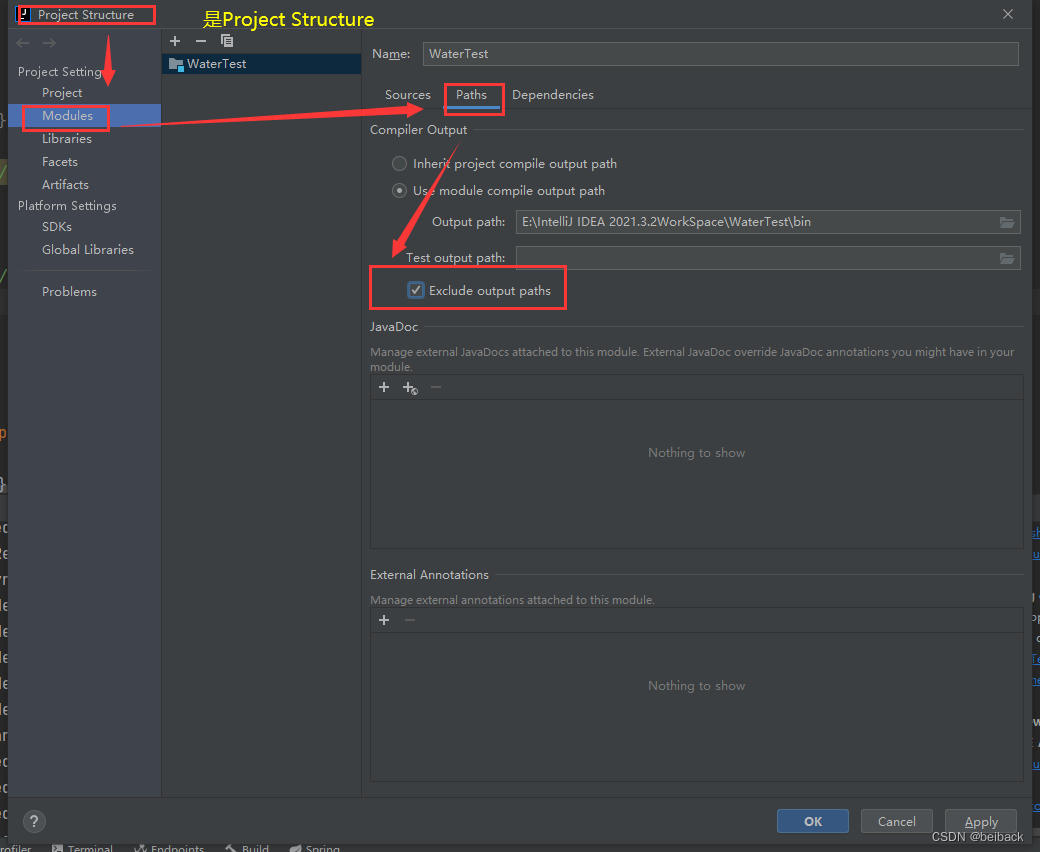Switch to the Dependencies tab
Screen dimensions: 1040x852
point(553,95)
